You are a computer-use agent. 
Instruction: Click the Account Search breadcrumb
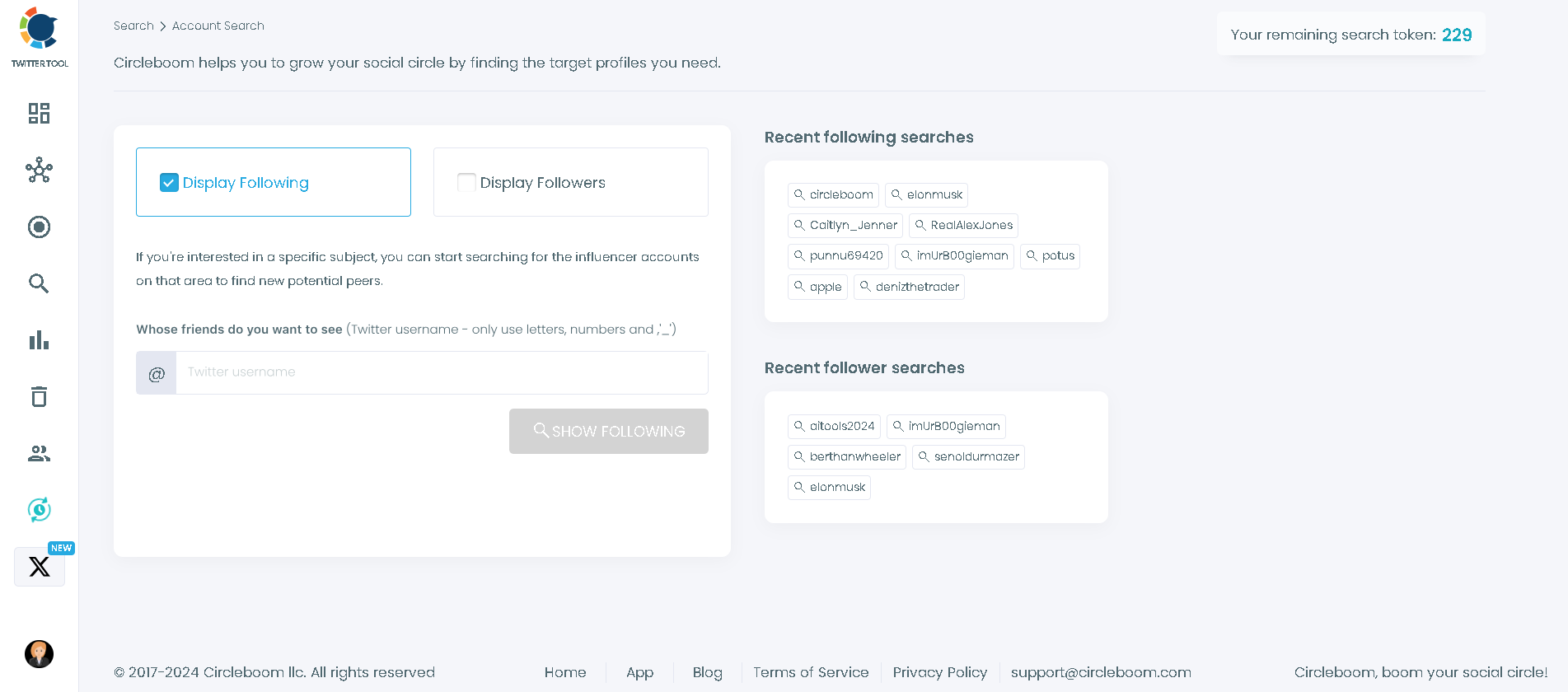point(218,26)
